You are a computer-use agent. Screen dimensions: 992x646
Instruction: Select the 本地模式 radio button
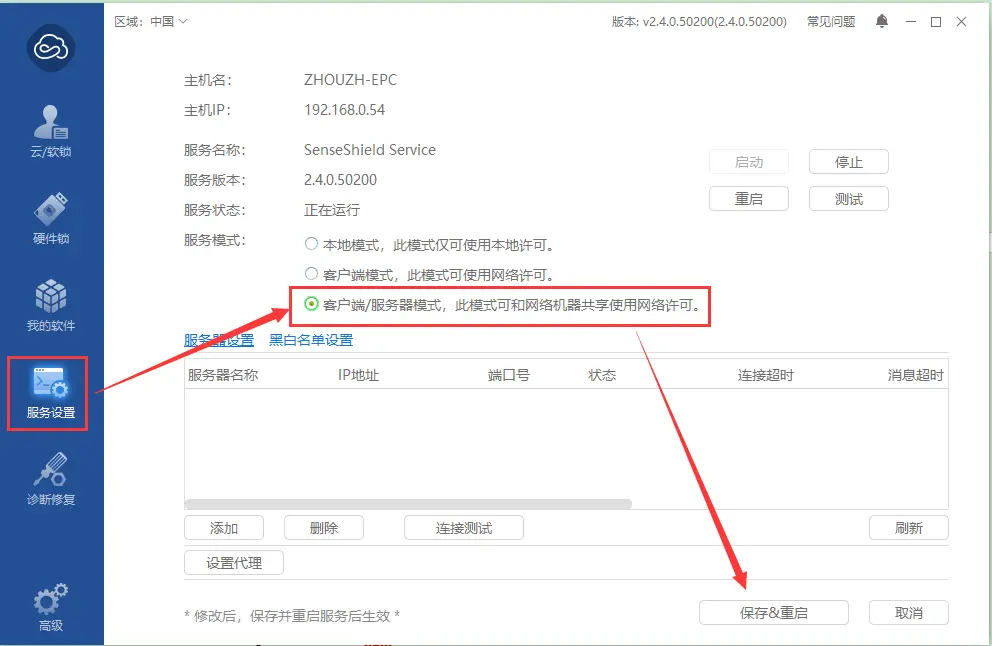click(311, 244)
